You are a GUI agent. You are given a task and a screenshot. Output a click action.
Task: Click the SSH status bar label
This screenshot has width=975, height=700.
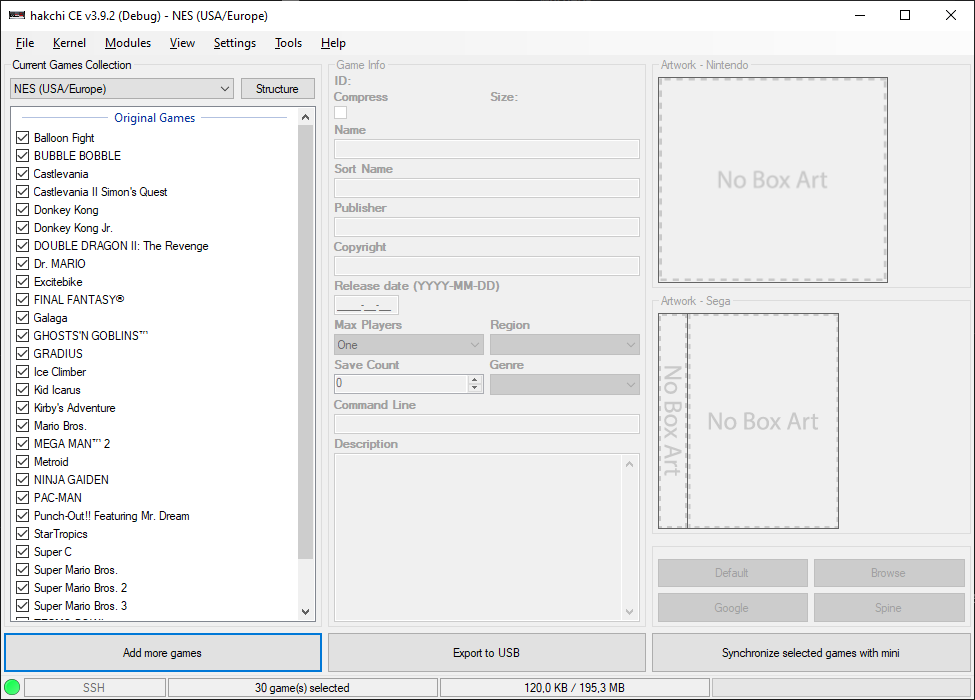click(95, 688)
